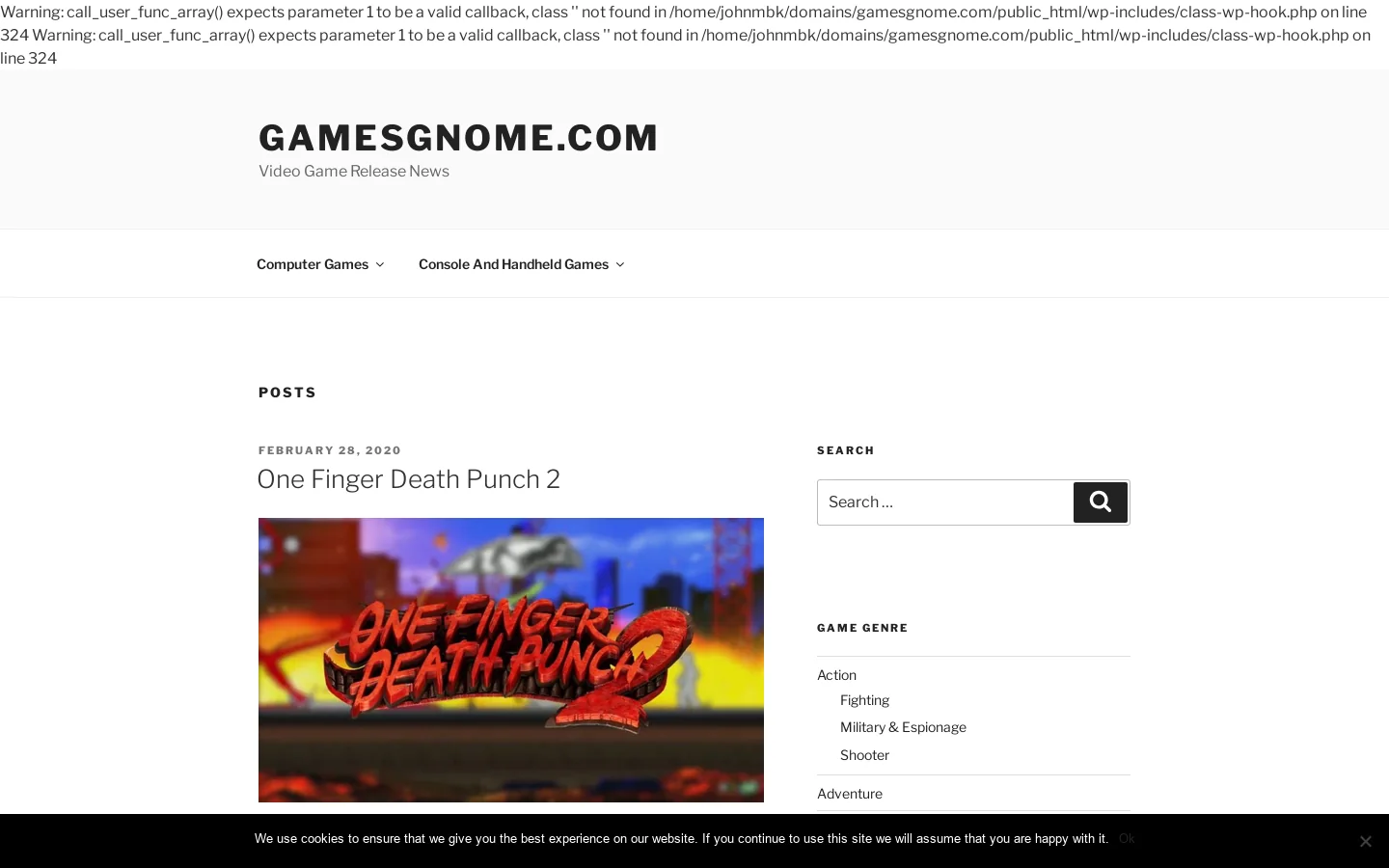Browse the Fighting genre subcategory

tap(864, 700)
